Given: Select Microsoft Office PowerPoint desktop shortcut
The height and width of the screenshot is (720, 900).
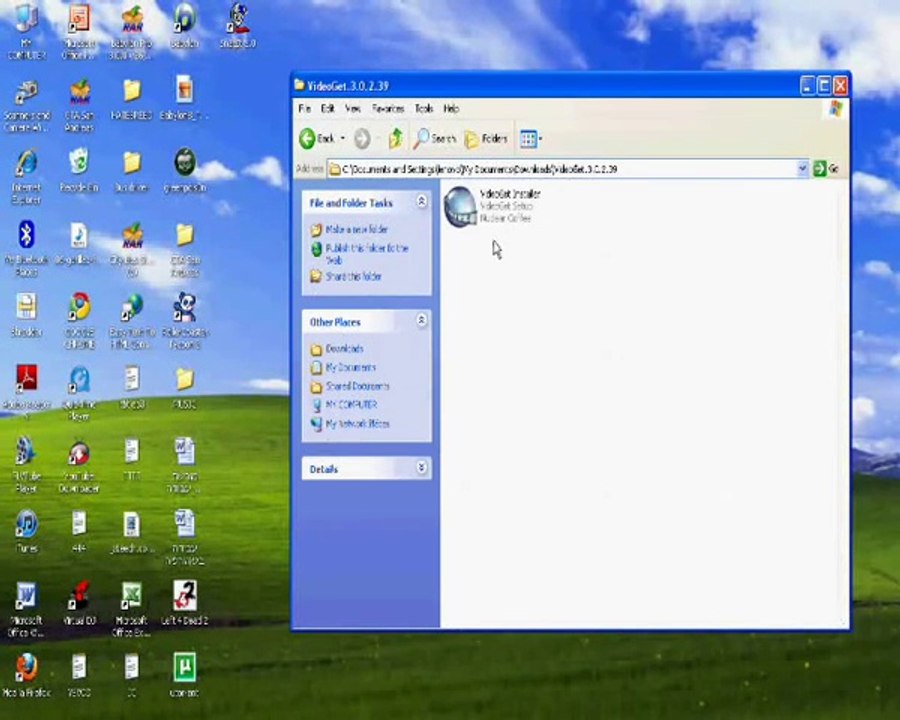Looking at the screenshot, I should coord(79,32).
